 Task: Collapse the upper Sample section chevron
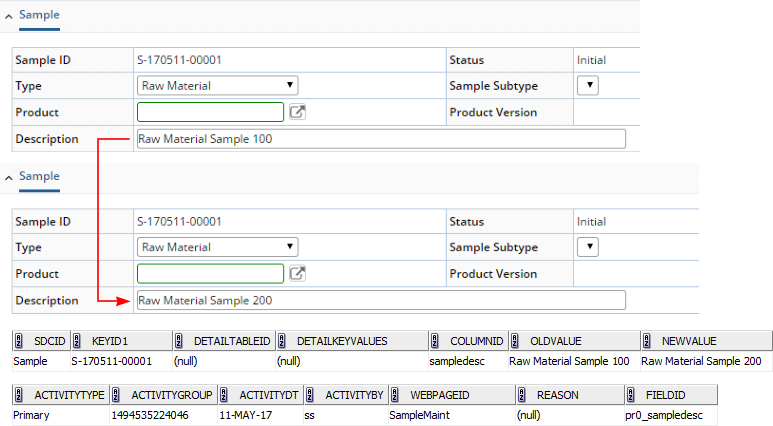[9, 16]
